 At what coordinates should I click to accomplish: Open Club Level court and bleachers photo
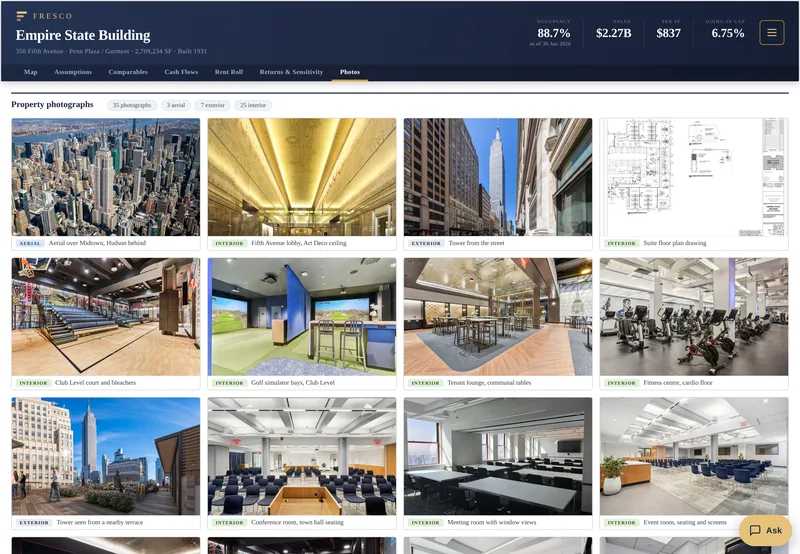[106, 317]
